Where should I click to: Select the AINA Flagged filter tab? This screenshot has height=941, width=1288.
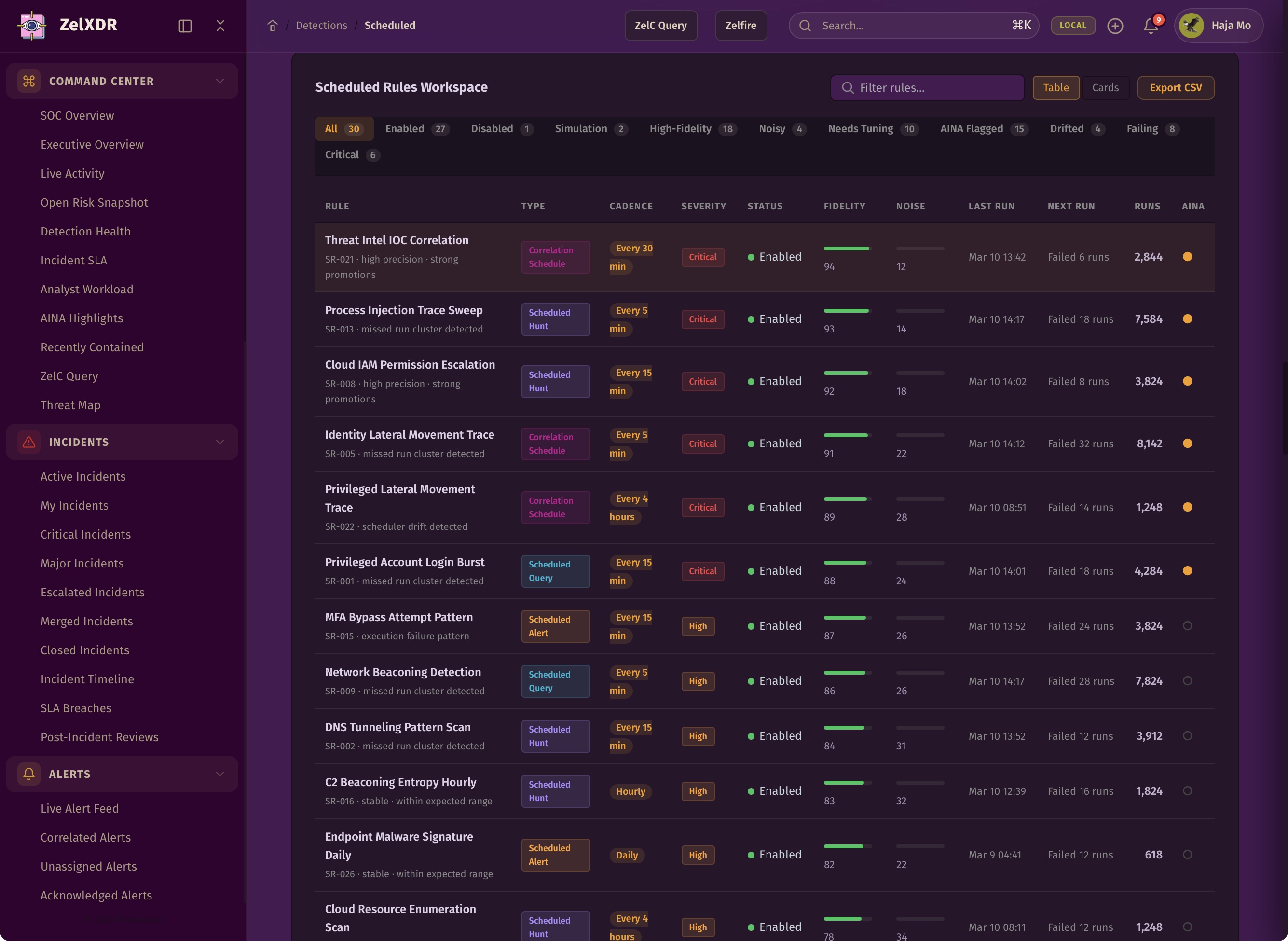[984, 129]
